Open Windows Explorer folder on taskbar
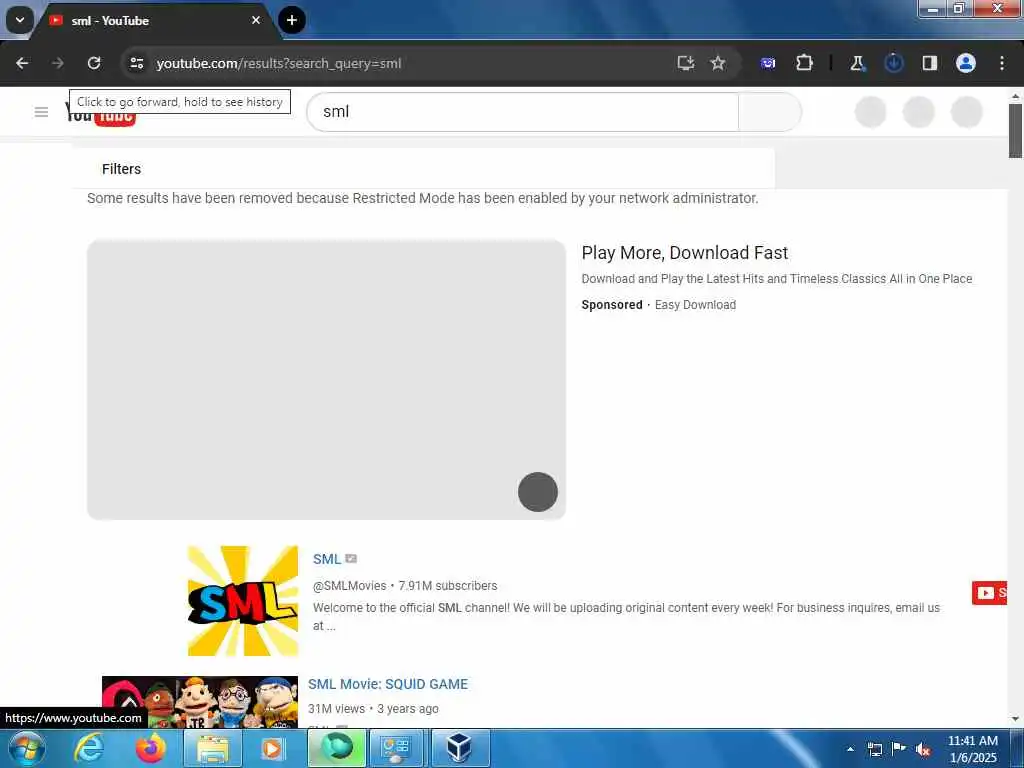The width and height of the screenshot is (1024, 768). (x=213, y=748)
